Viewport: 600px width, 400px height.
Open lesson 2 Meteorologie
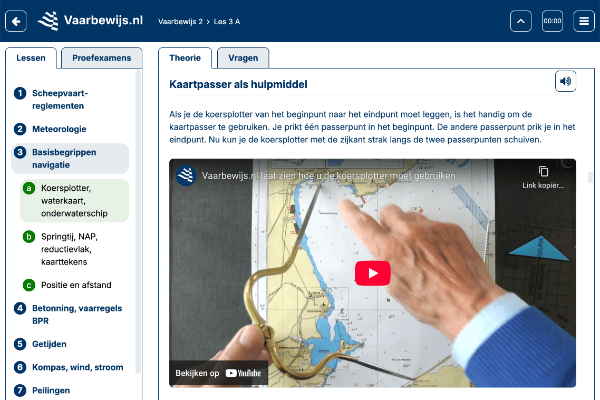pos(70,129)
